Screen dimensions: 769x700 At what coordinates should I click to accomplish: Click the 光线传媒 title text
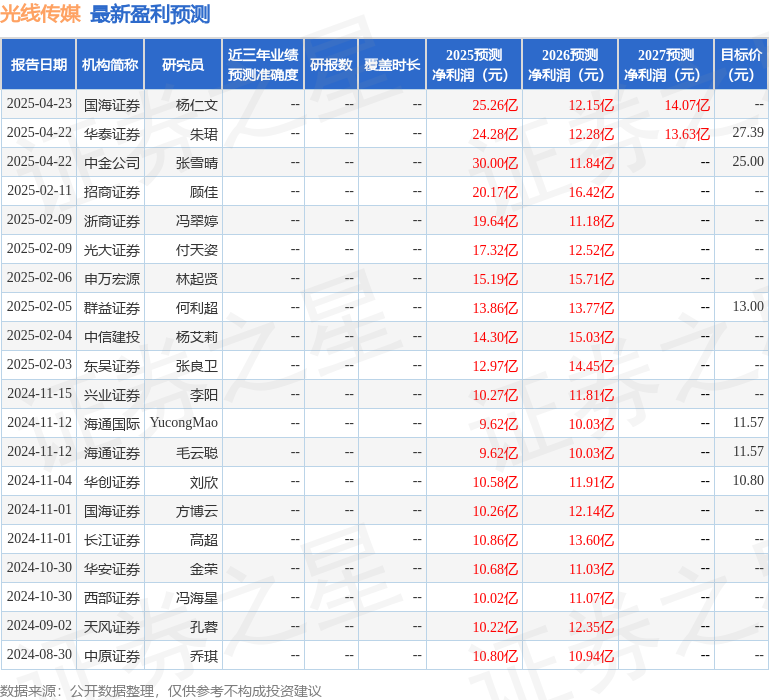click(x=40, y=14)
